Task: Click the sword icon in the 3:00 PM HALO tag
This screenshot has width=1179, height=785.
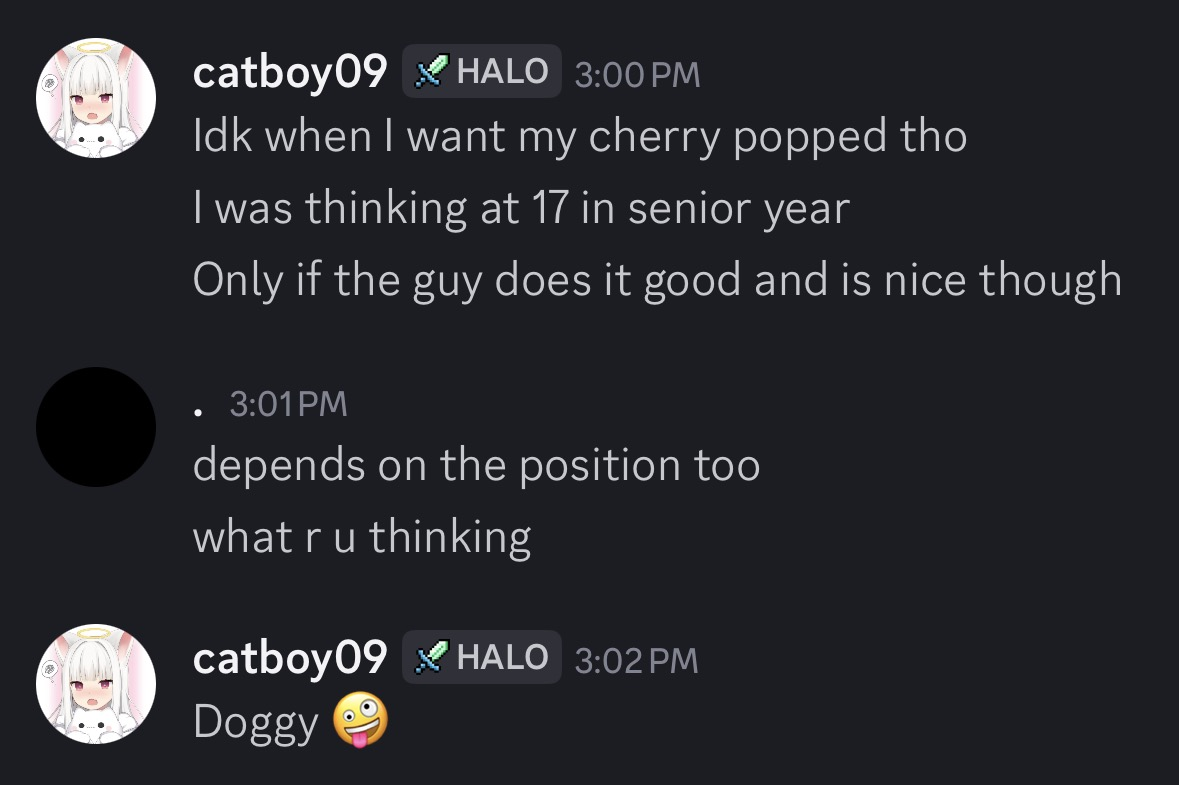Action: pos(431,71)
